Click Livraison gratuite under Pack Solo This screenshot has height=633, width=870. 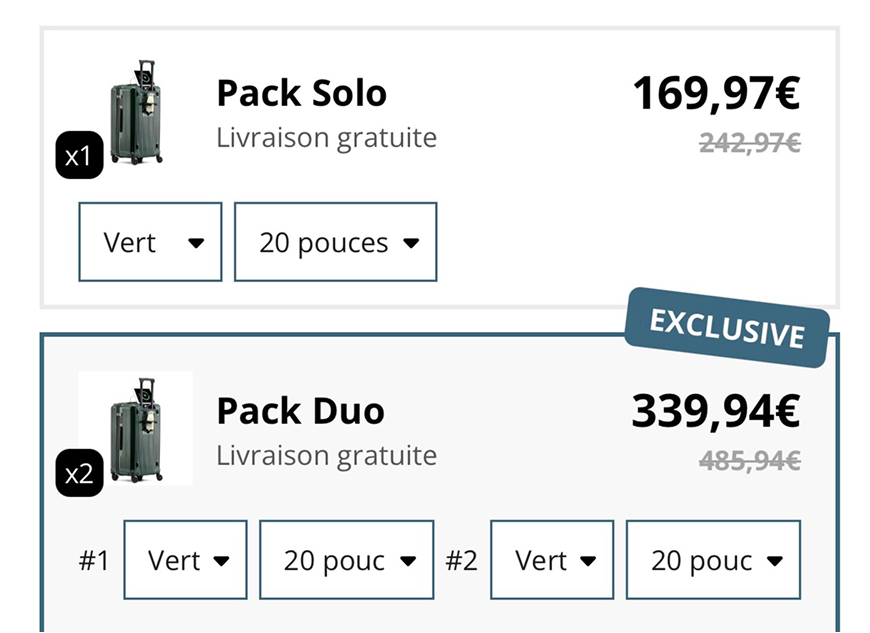(x=326, y=137)
